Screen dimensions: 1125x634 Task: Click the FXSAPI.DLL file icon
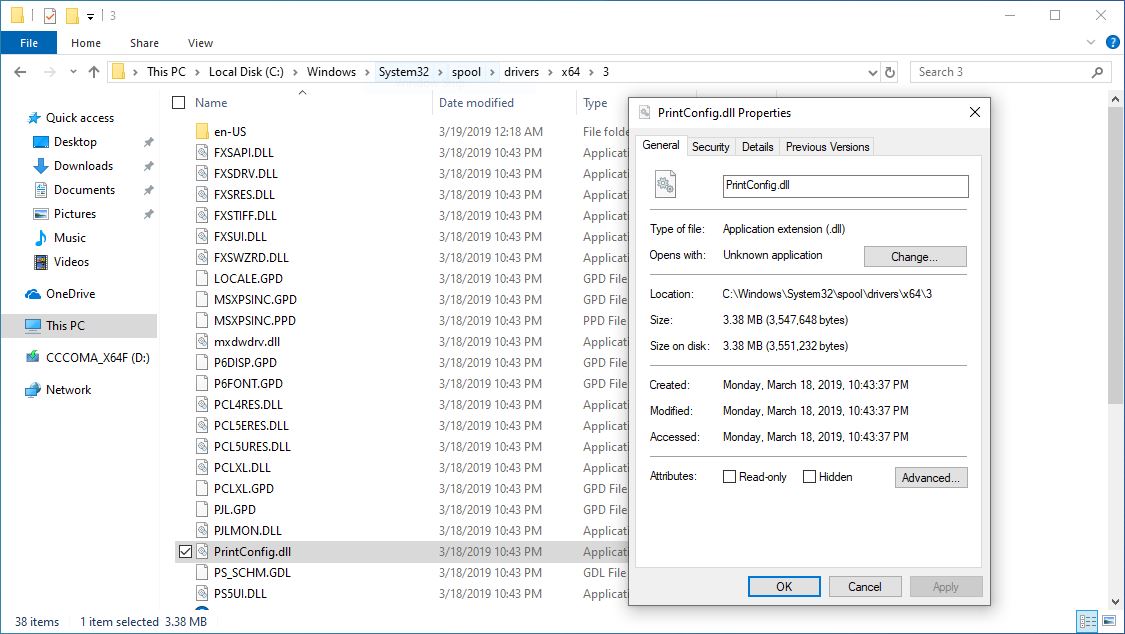click(x=202, y=153)
